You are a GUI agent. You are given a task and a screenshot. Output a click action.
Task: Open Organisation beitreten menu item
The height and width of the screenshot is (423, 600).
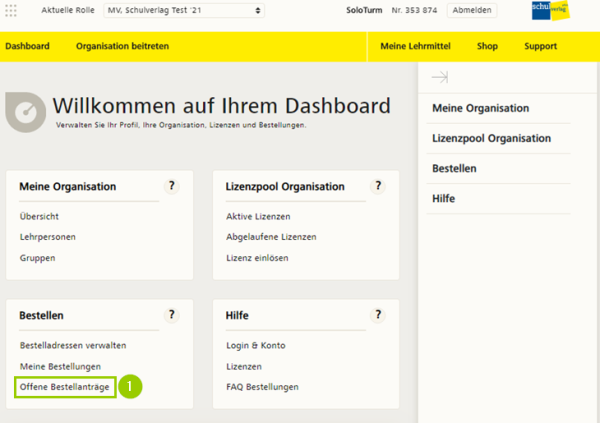point(122,46)
